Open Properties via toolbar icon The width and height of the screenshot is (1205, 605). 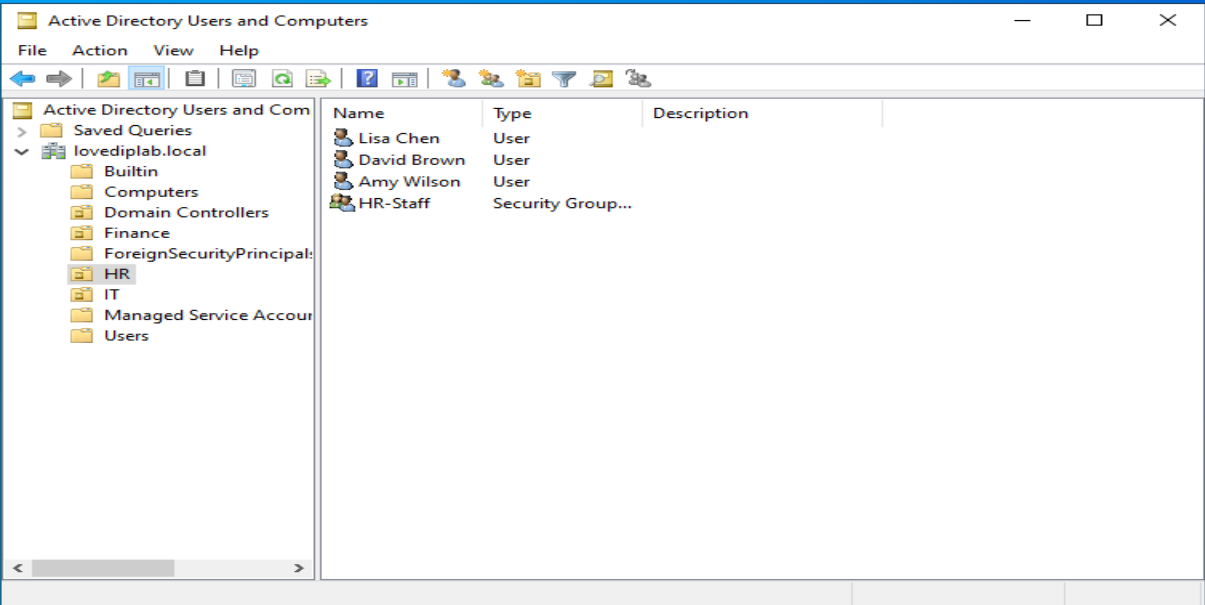[244, 78]
